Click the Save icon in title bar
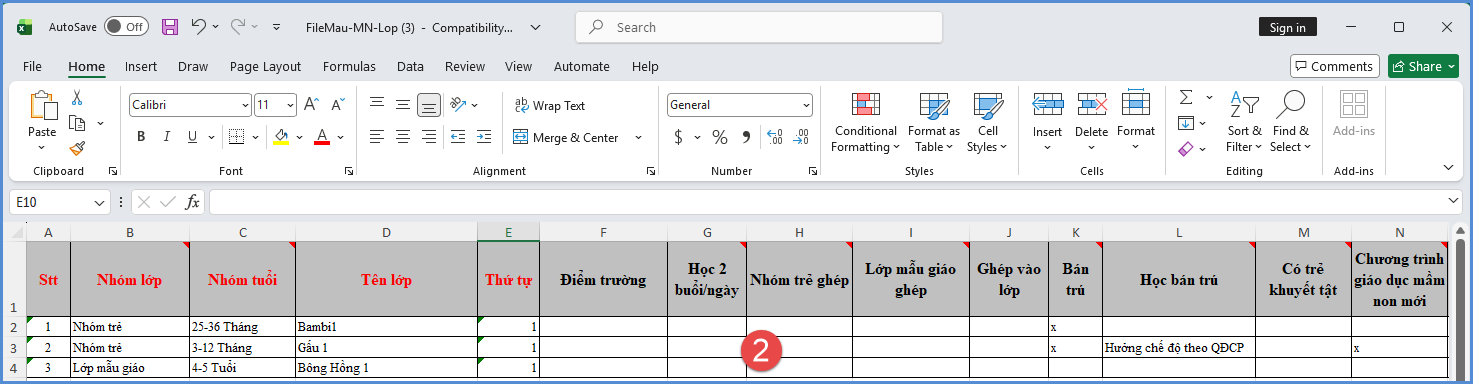The width and height of the screenshot is (1473, 384). (x=170, y=27)
